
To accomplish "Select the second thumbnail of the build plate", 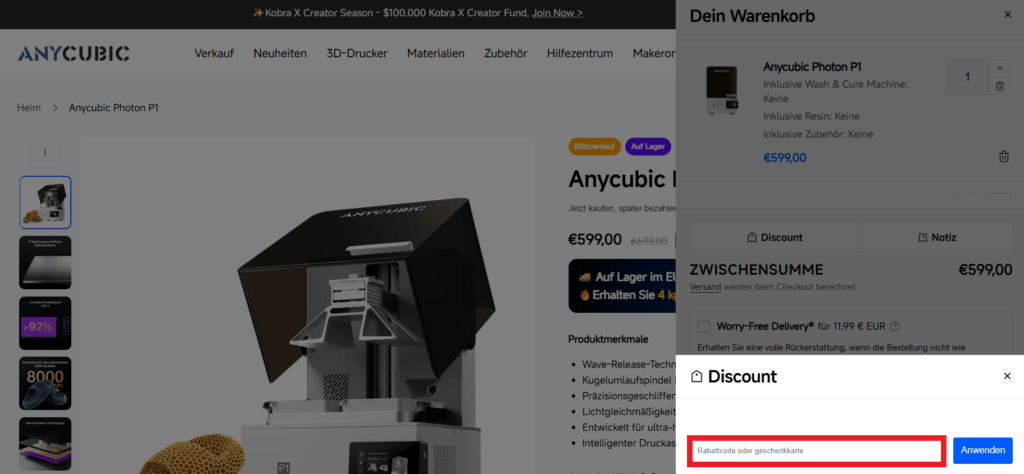I will click(45, 262).
